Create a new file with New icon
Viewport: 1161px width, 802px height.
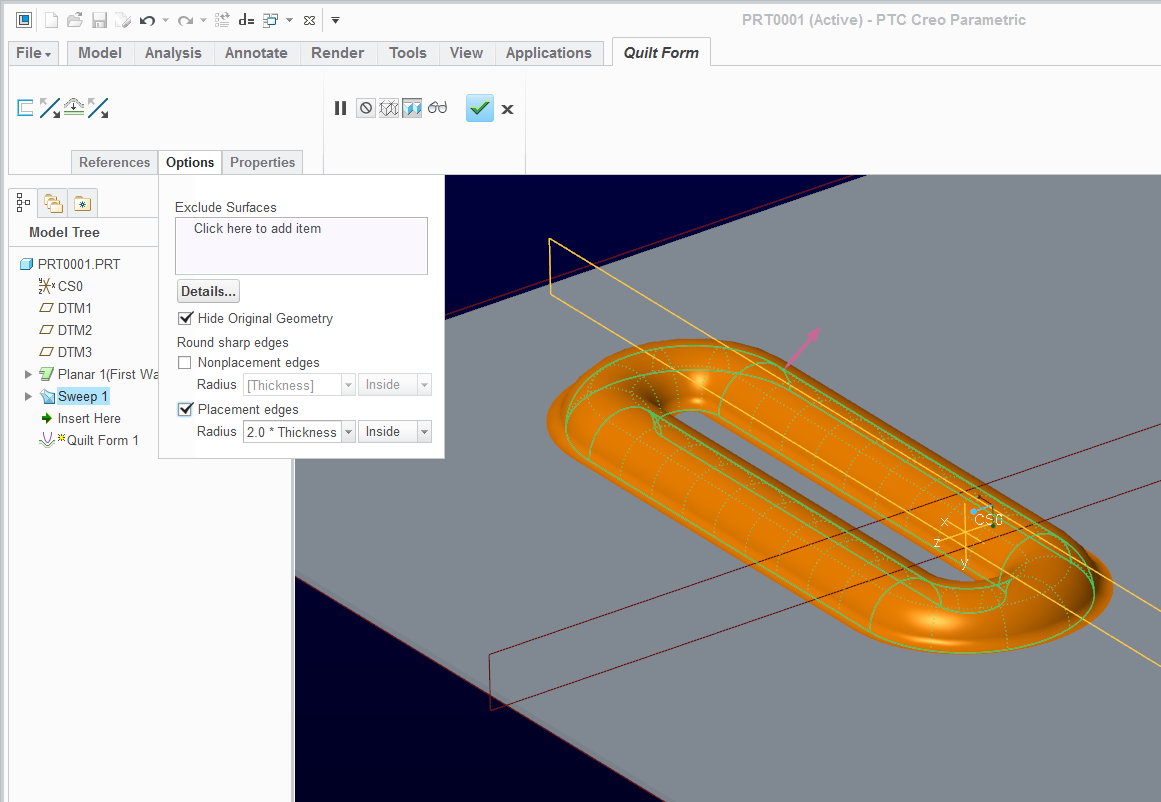tap(51, 20)
